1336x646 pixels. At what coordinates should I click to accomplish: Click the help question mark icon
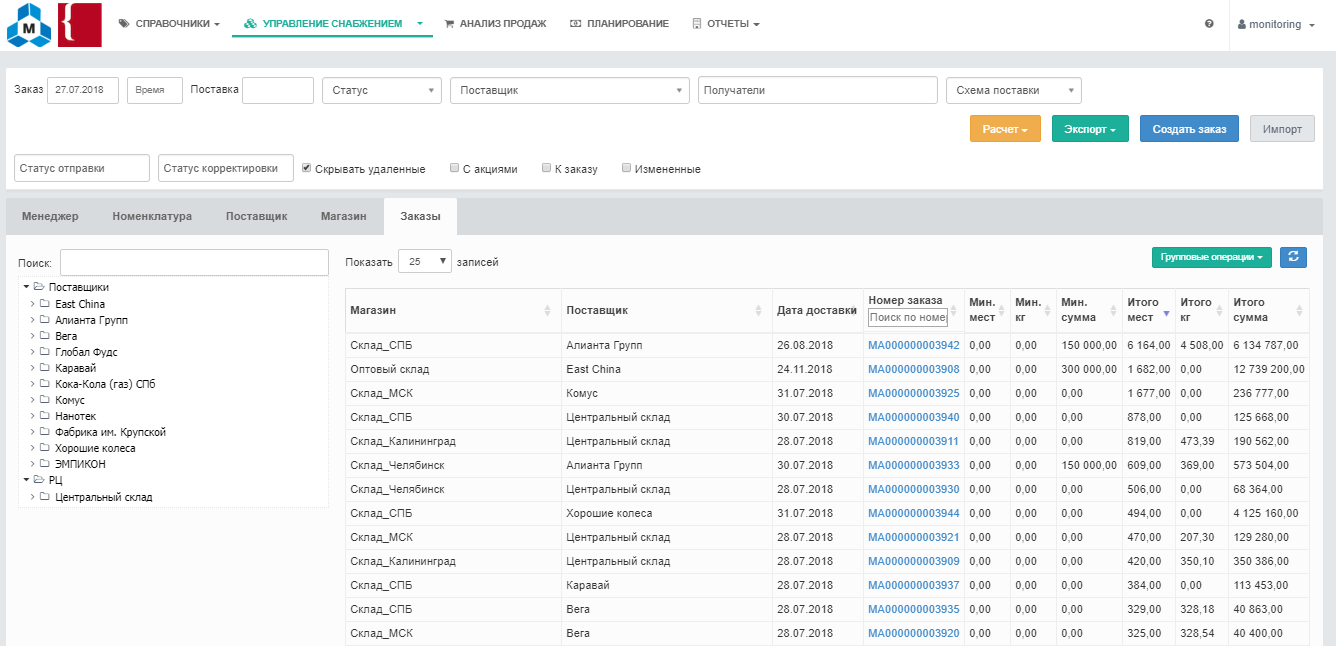click(x=1209, y=24)
